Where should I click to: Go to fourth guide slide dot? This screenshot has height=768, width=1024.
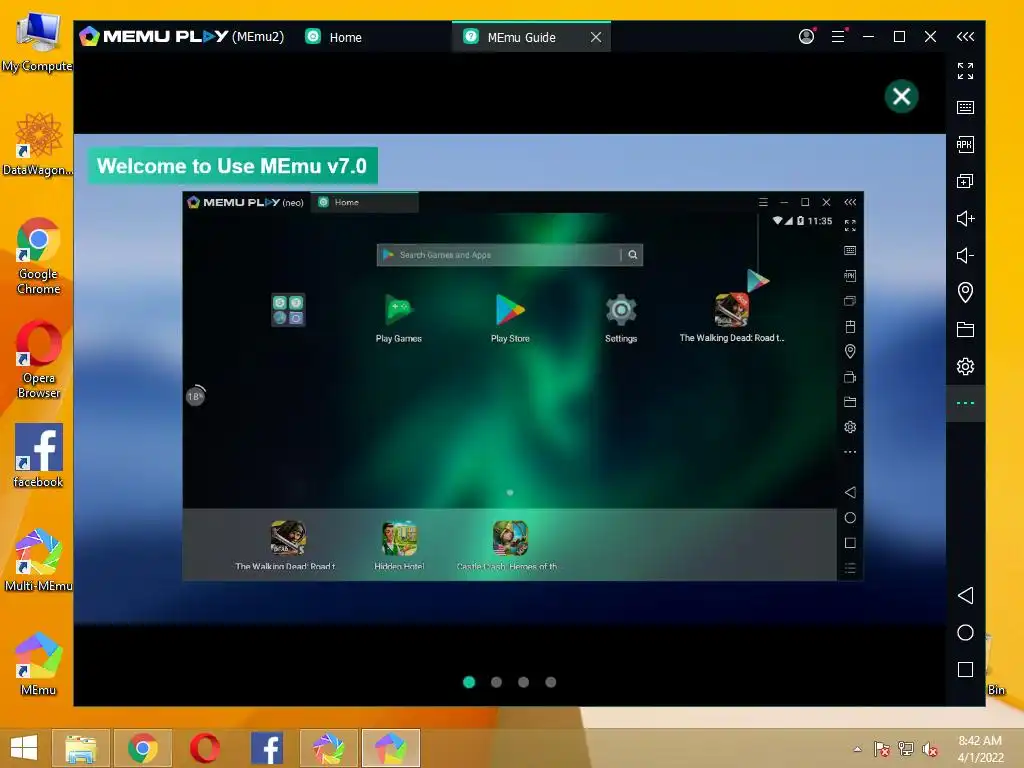click(x=551, y=682)
